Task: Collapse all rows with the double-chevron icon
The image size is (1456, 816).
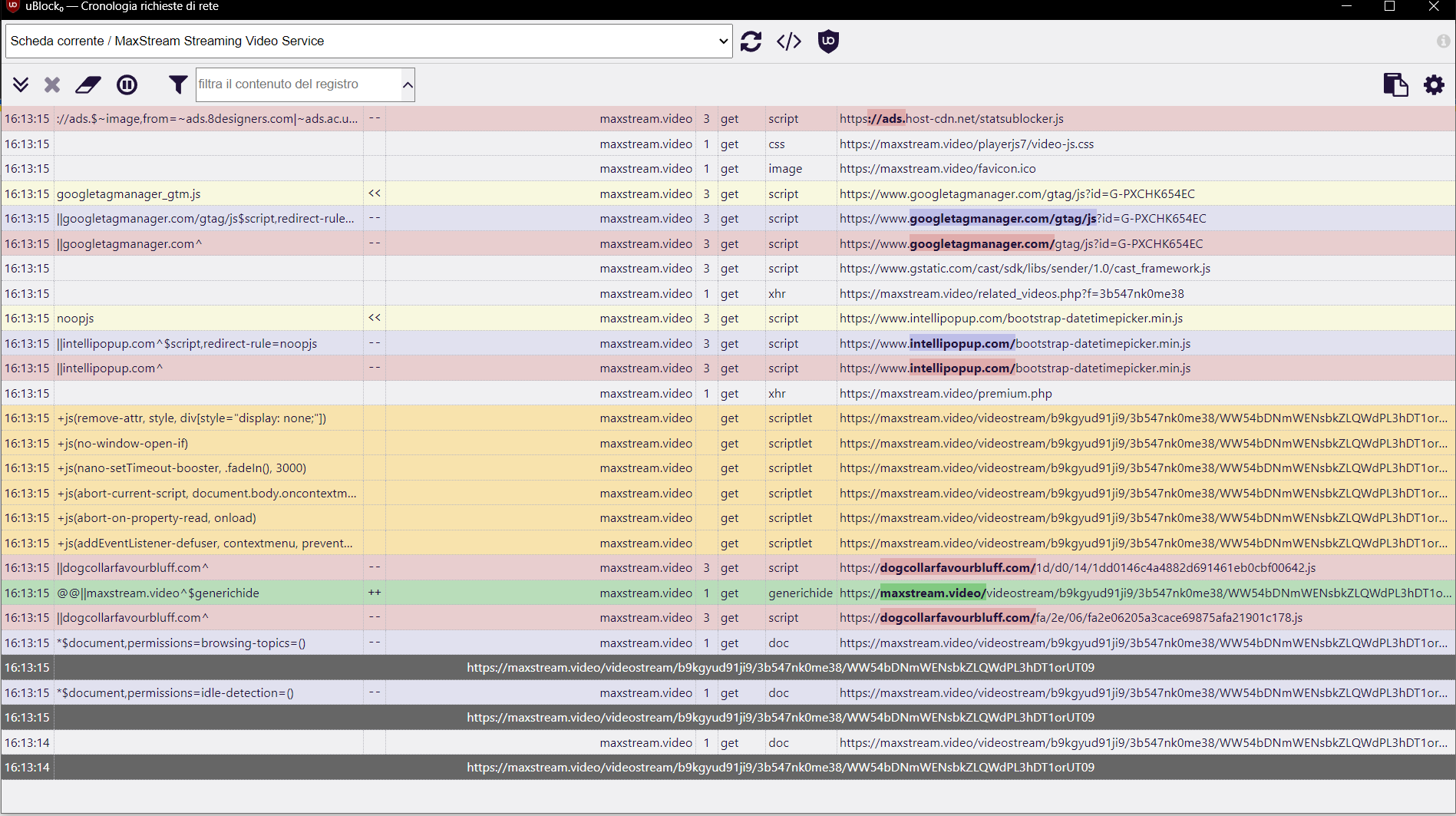Action: click(x=21, y=84)
